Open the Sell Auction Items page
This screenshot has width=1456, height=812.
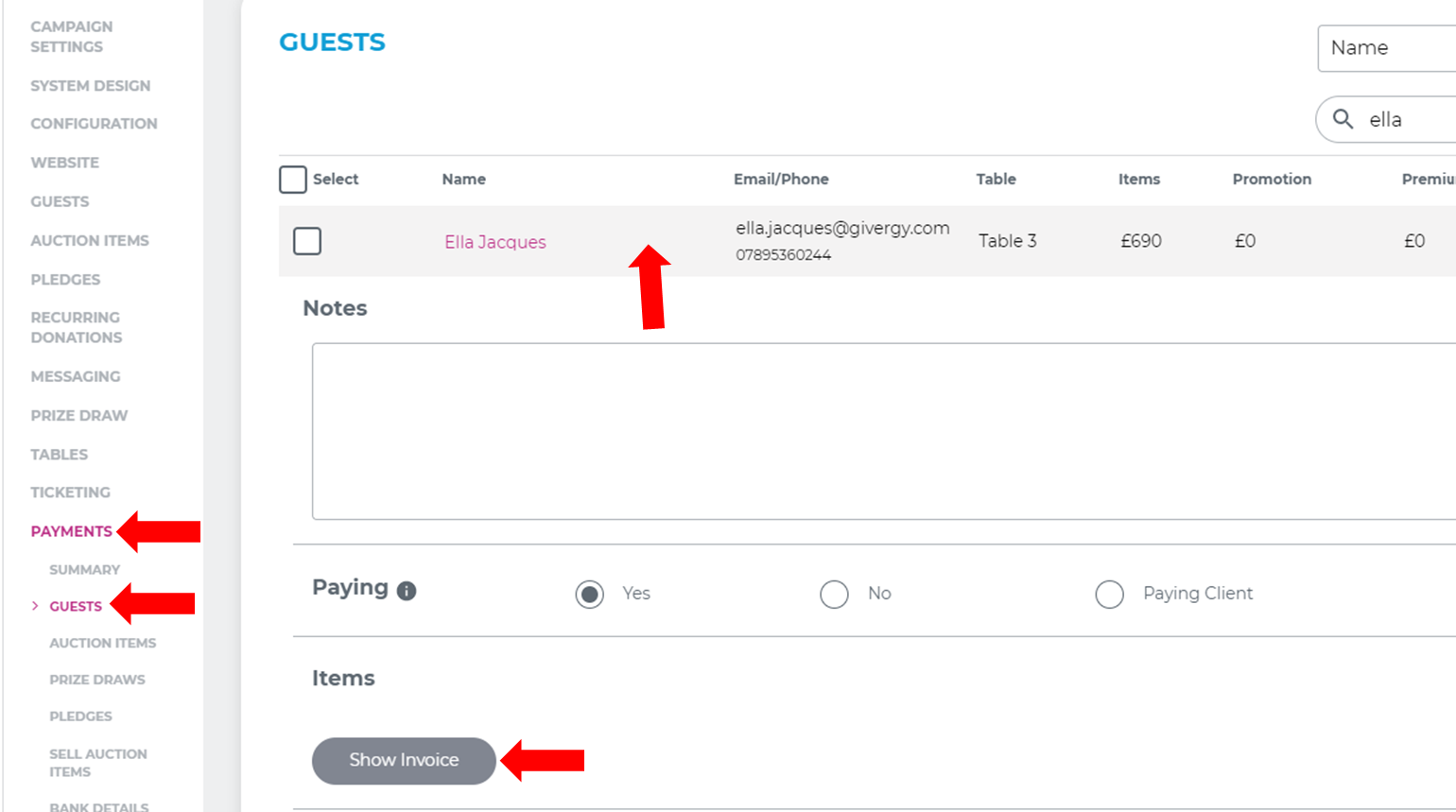97,762
